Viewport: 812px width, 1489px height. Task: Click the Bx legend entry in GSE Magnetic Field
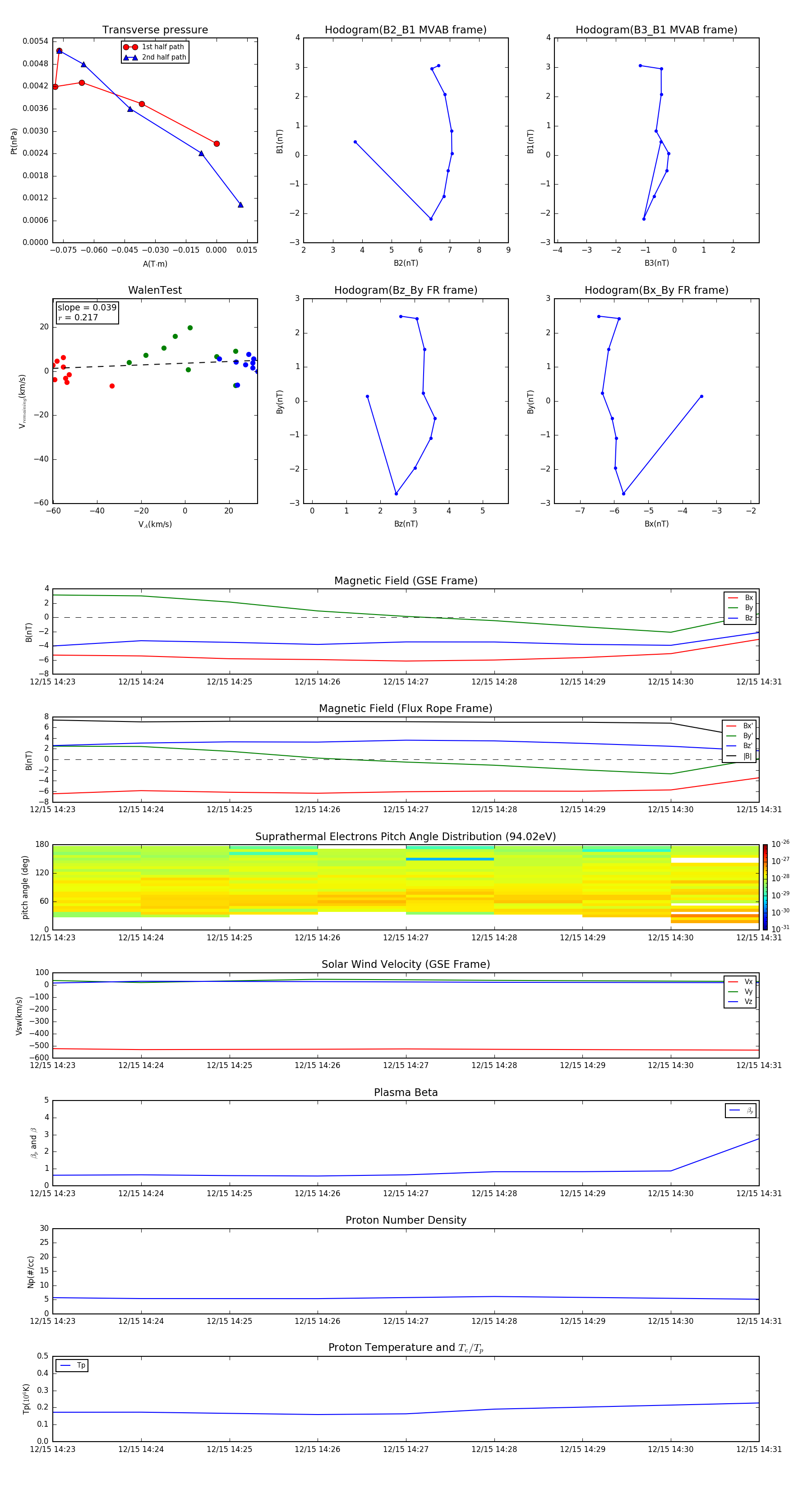(x=740, y=598)
